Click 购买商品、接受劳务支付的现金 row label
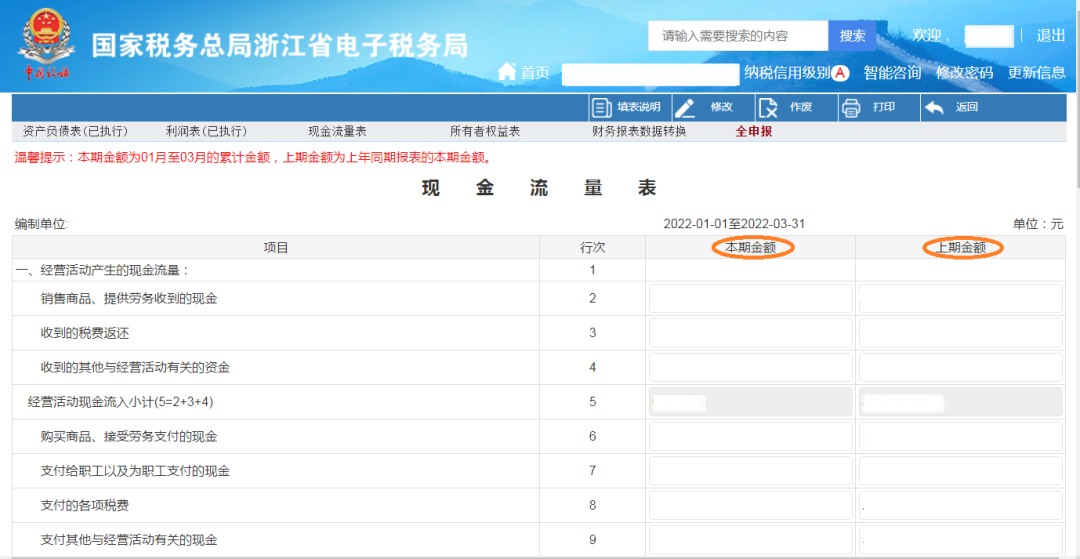Image resolution: width=1080 pixels, height=559 pixels. [129, 436]
